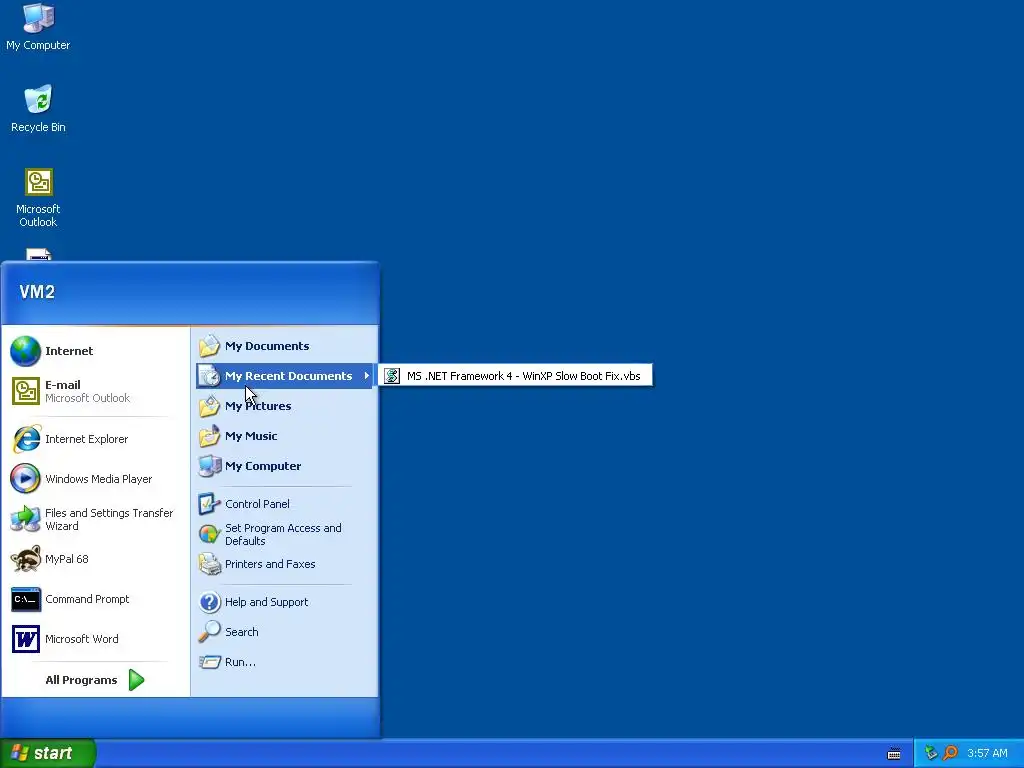Image resolution: width=1024 pixels, height=768 pixels.
Task: Open Help and Support
Action: point(284,602)
